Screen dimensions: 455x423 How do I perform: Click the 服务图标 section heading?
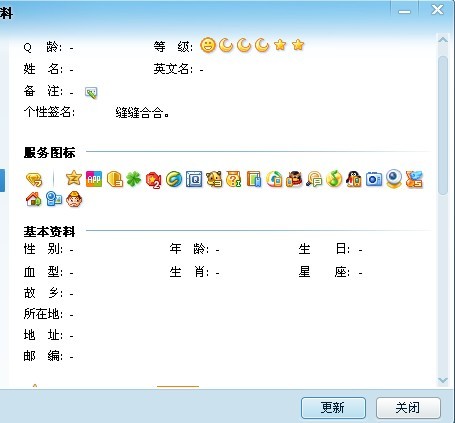click(x=49, y=153)
